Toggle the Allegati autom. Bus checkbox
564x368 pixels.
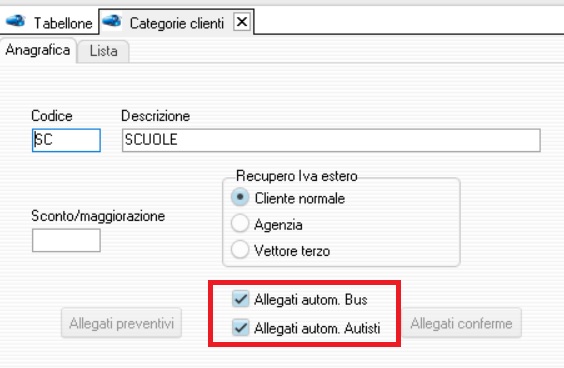[240, 299]
